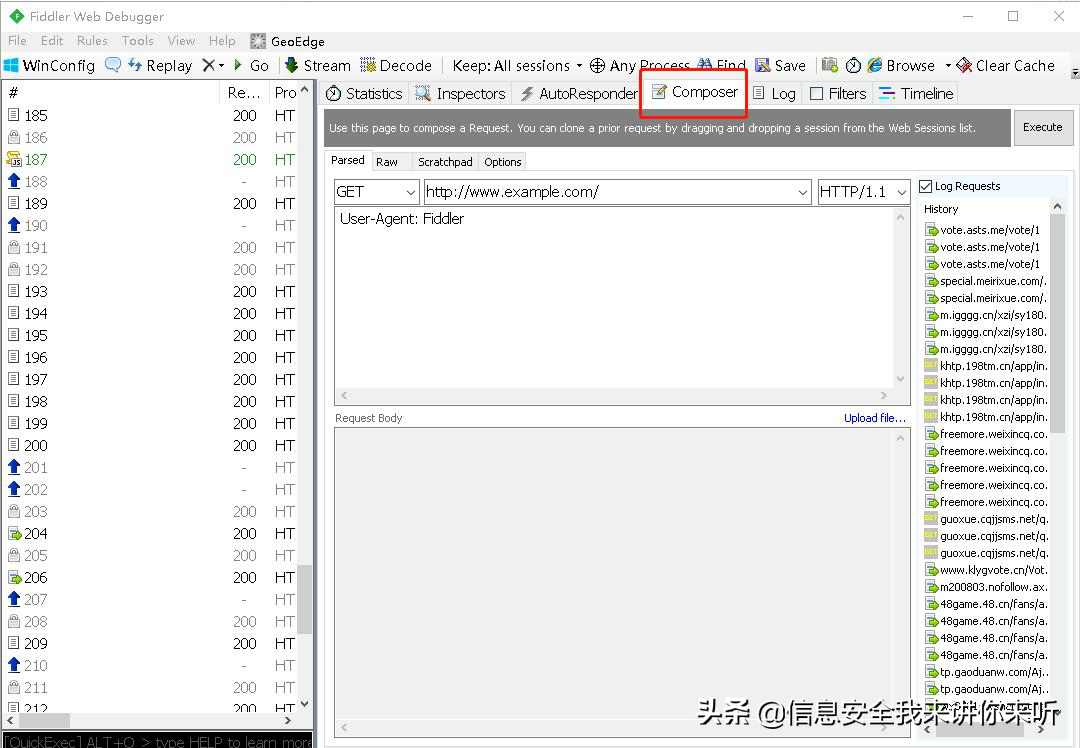
Task: Select first vote.asts.me/vote/1 history entry
Action: (x=983, y=230)
